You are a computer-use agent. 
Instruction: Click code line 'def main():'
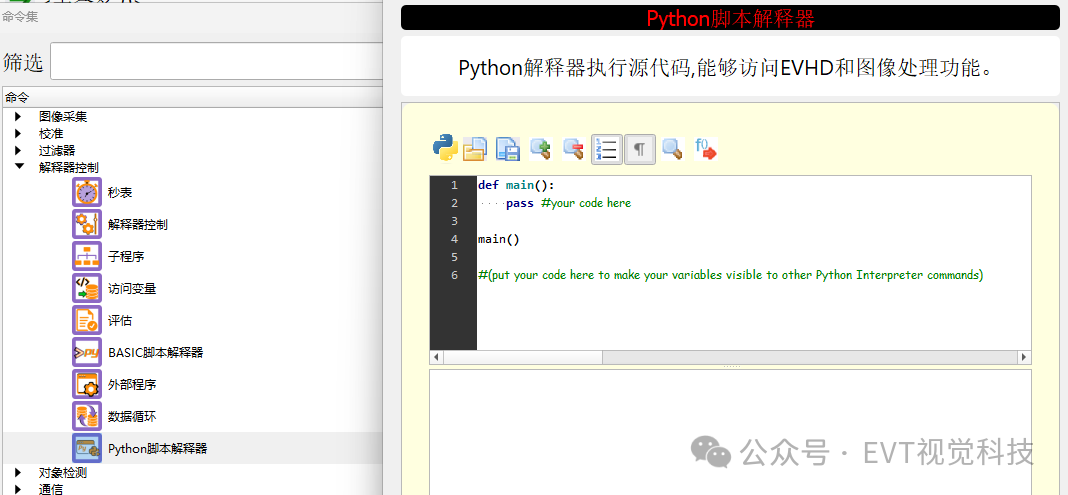pyautogui.click(x=516, y=185)
